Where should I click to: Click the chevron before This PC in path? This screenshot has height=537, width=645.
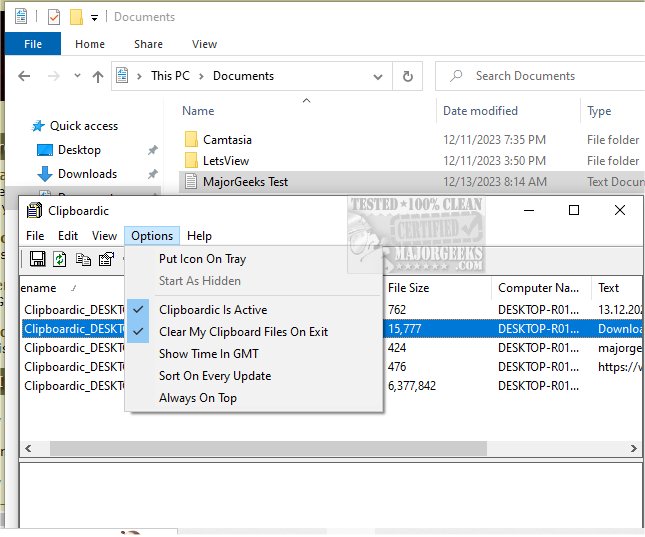click(139, 77)
